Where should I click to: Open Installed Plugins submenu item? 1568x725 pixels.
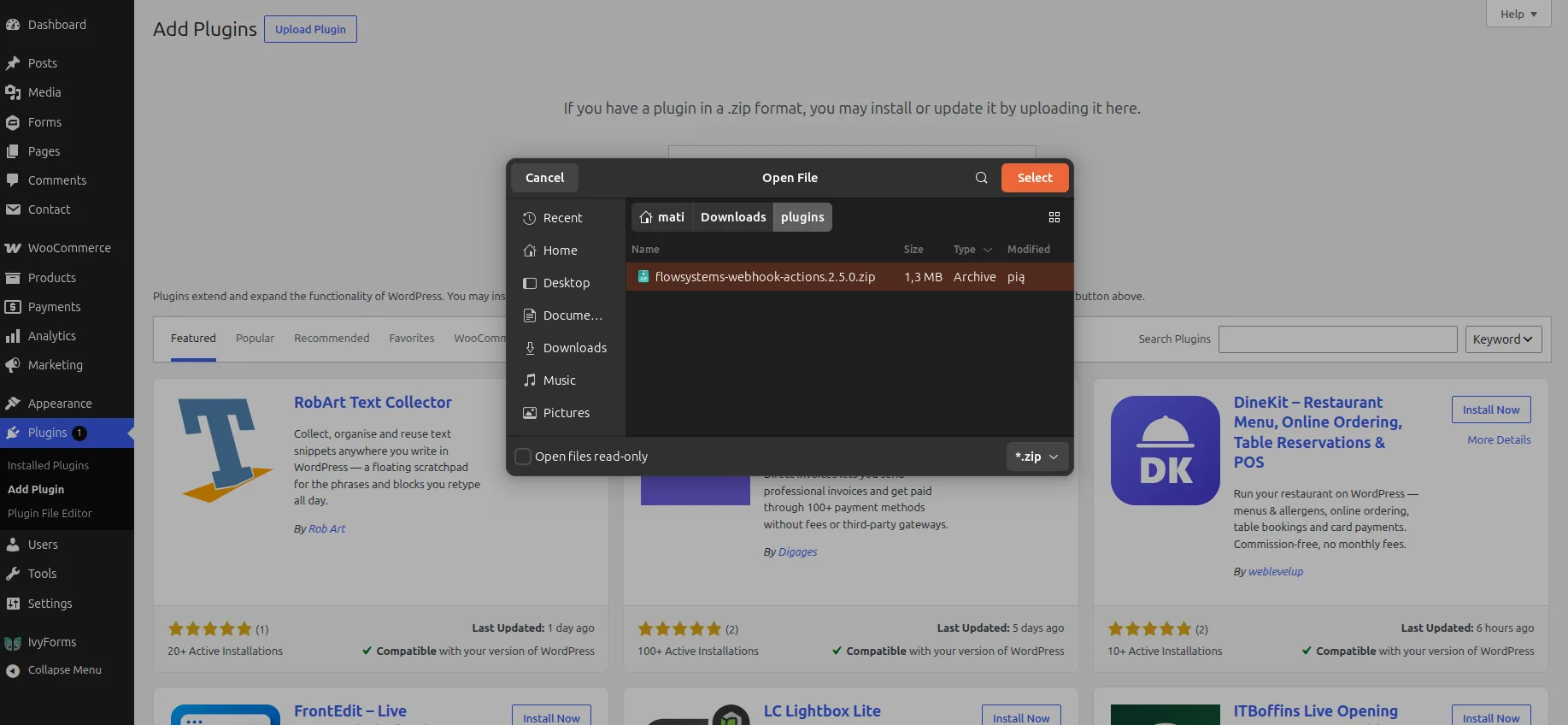[x=48, y=466]
